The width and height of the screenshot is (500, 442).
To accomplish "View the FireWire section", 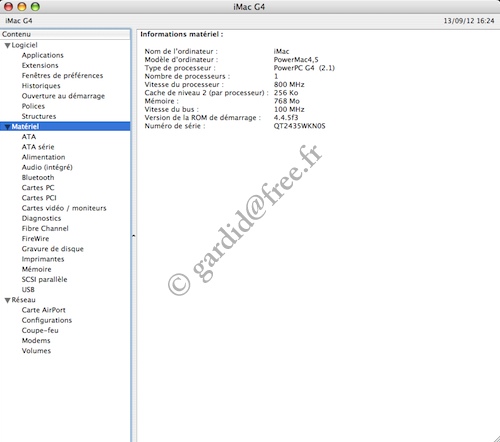I will click(35, 239).
